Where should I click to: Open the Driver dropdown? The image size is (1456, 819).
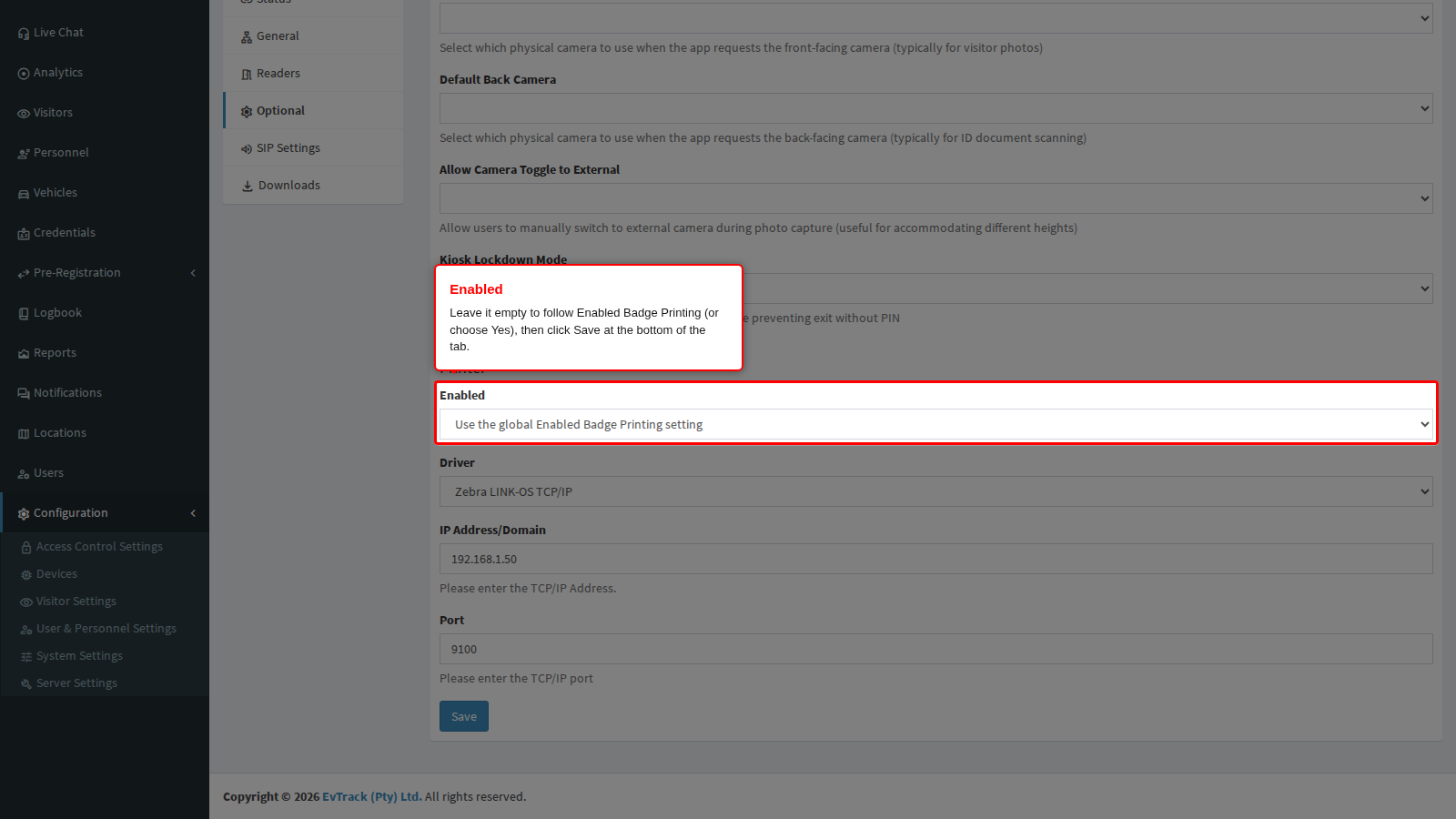tap(935, 491)
